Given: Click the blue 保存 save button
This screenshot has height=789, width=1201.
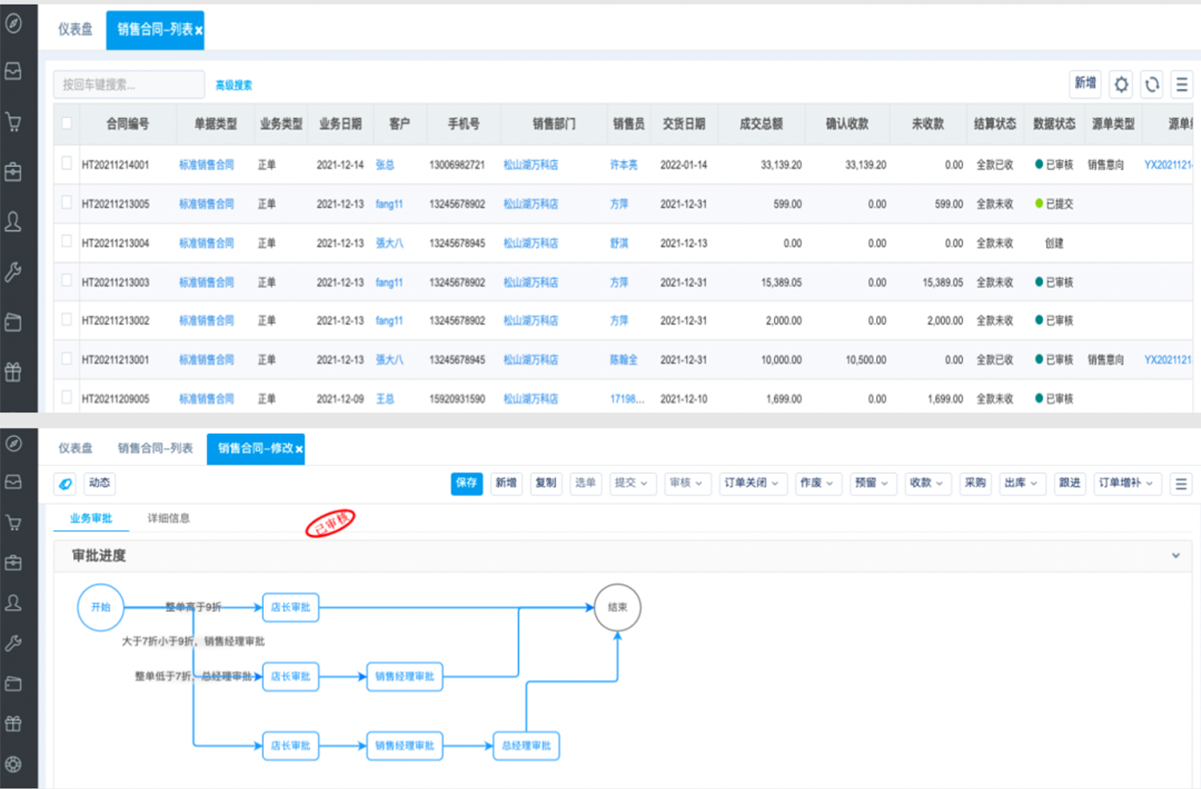Looking at the screenshot, I should (466, 483).
